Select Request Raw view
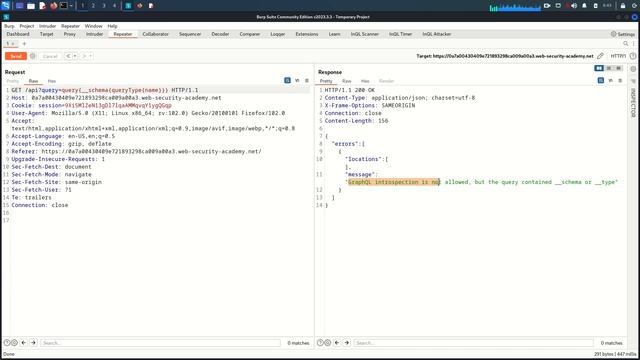This screenshot has height=360, width=640. tap(33, 81)
